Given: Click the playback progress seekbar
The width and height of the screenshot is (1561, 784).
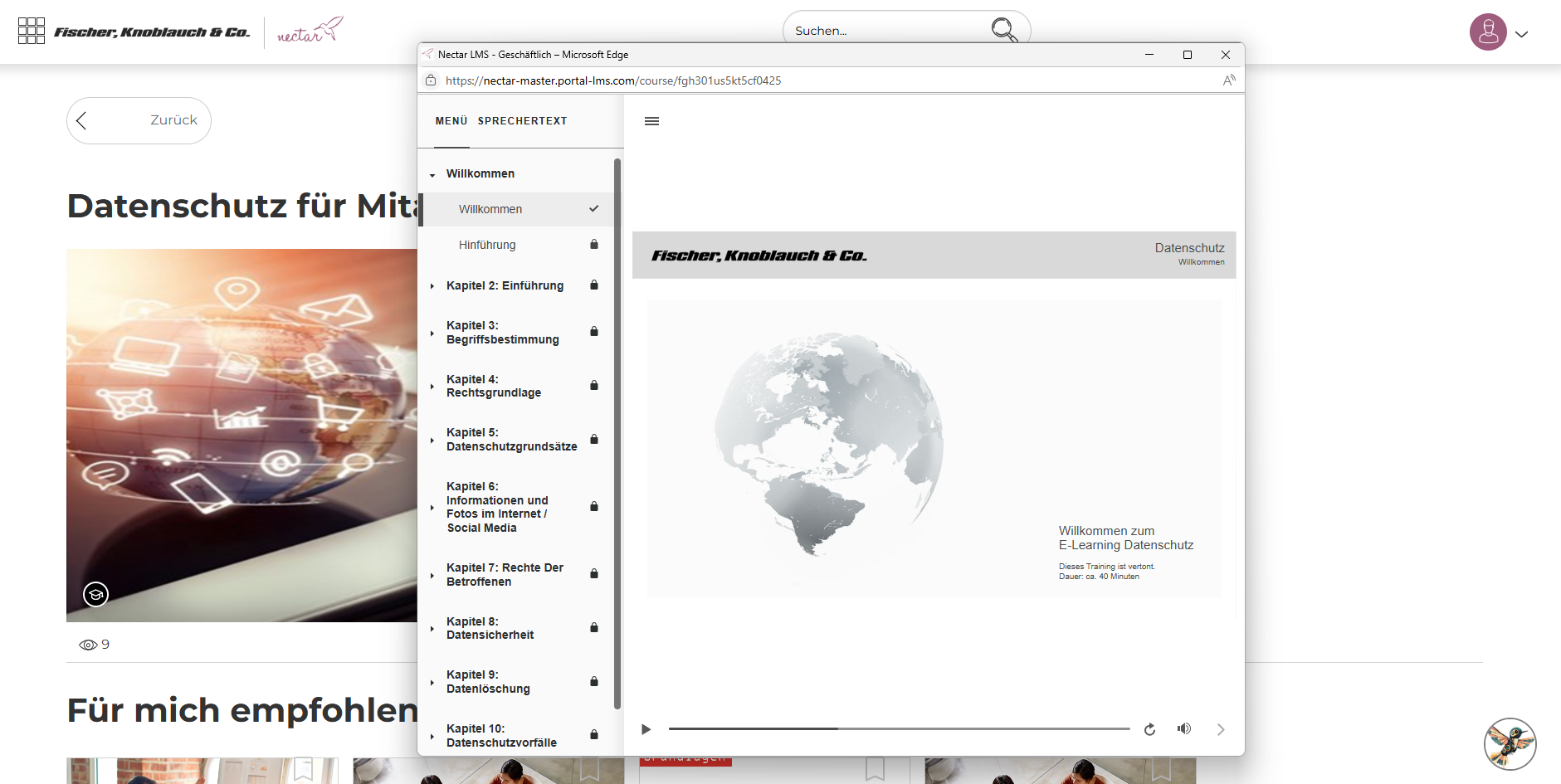Looking at the screenshot, I should (899, 728).
